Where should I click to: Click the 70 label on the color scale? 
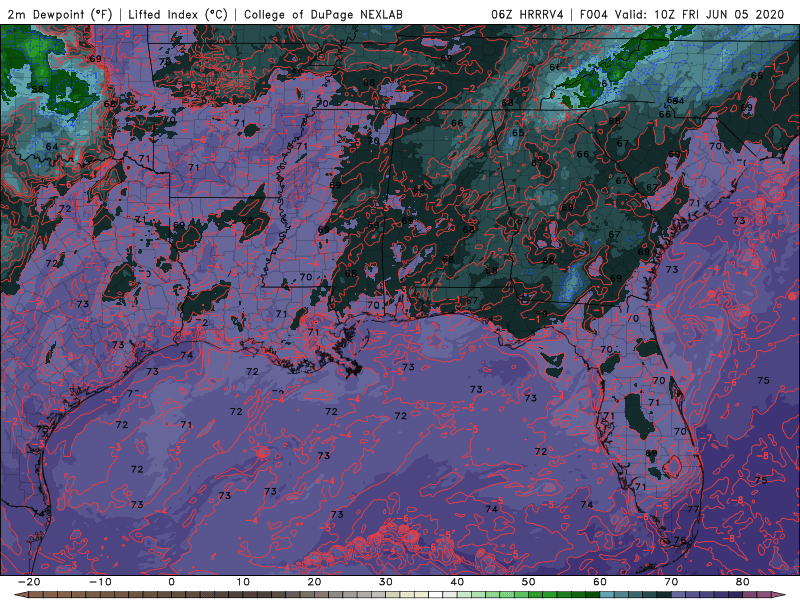671,582
